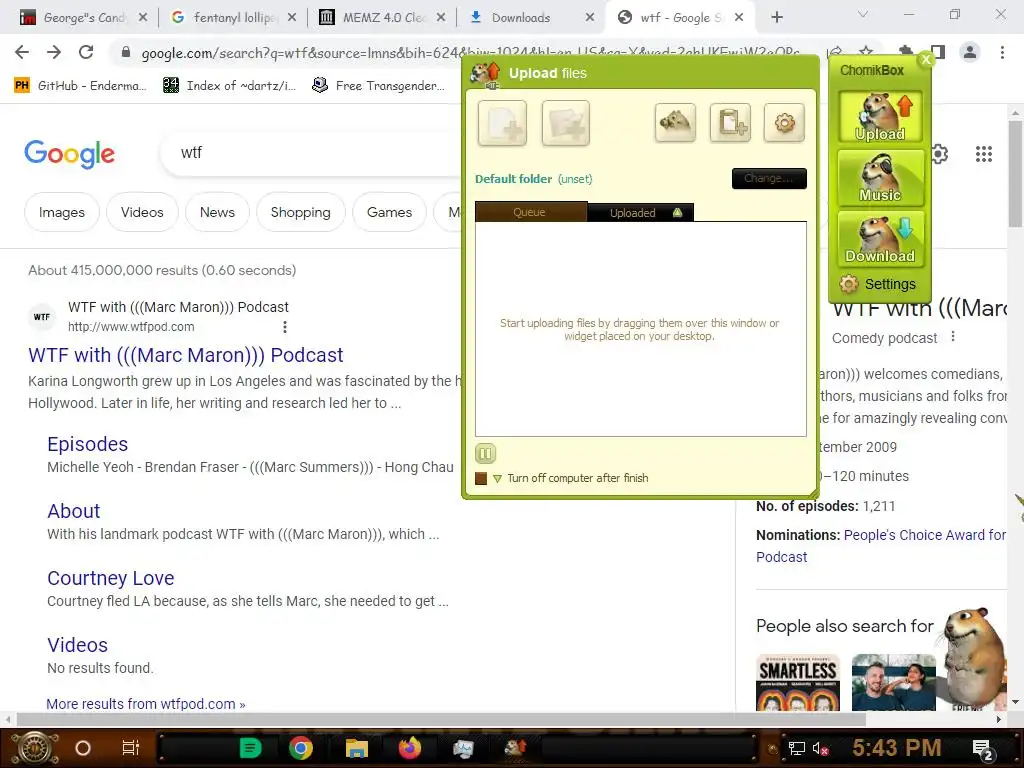
Task: Switch to the Uploaded tab
Action: [640, 212]
